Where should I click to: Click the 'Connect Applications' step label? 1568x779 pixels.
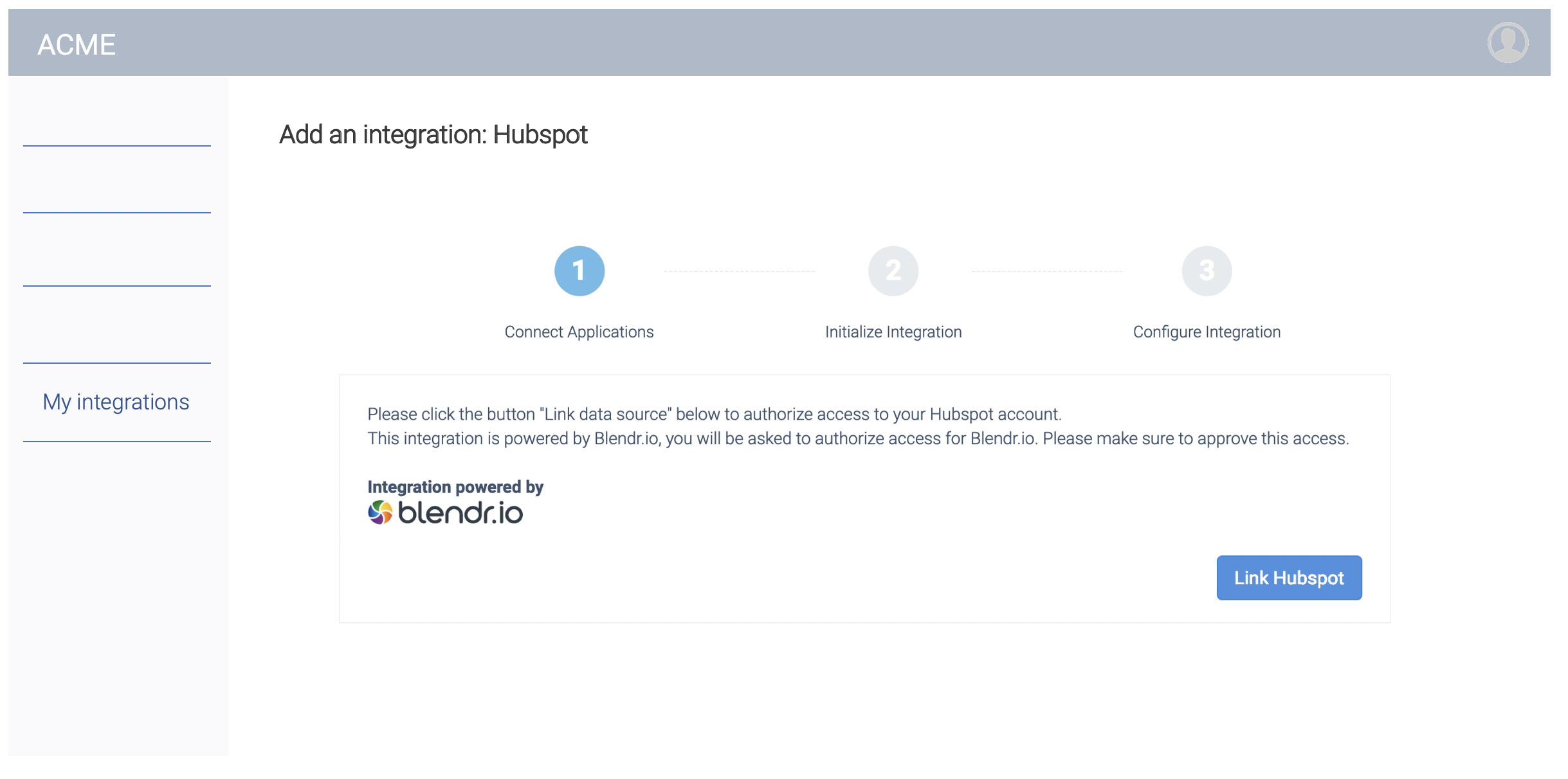[x=579, y=332]
